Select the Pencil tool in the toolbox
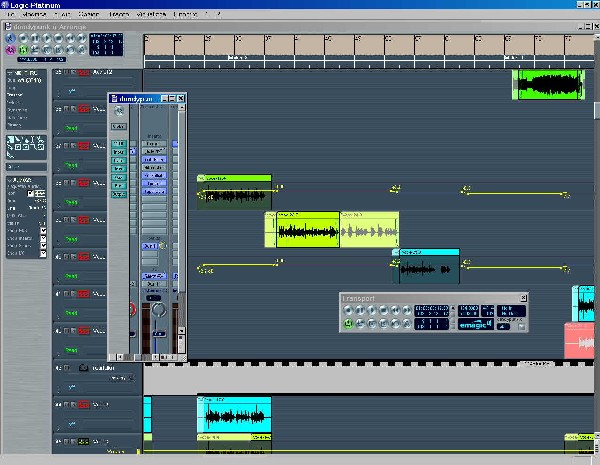 click(18, 140)
